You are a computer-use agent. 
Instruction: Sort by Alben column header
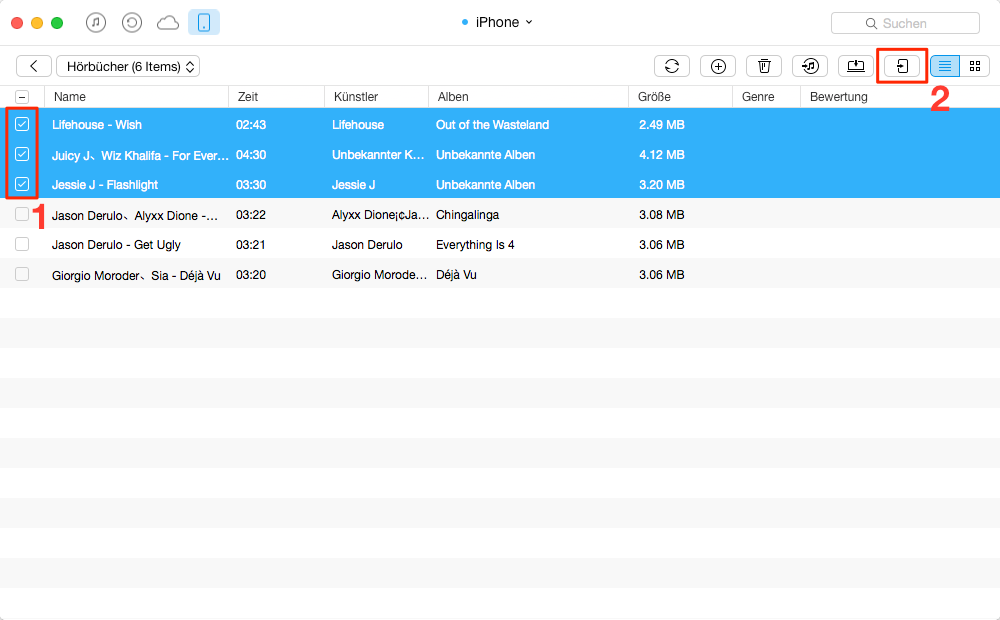tap(529, 97)
